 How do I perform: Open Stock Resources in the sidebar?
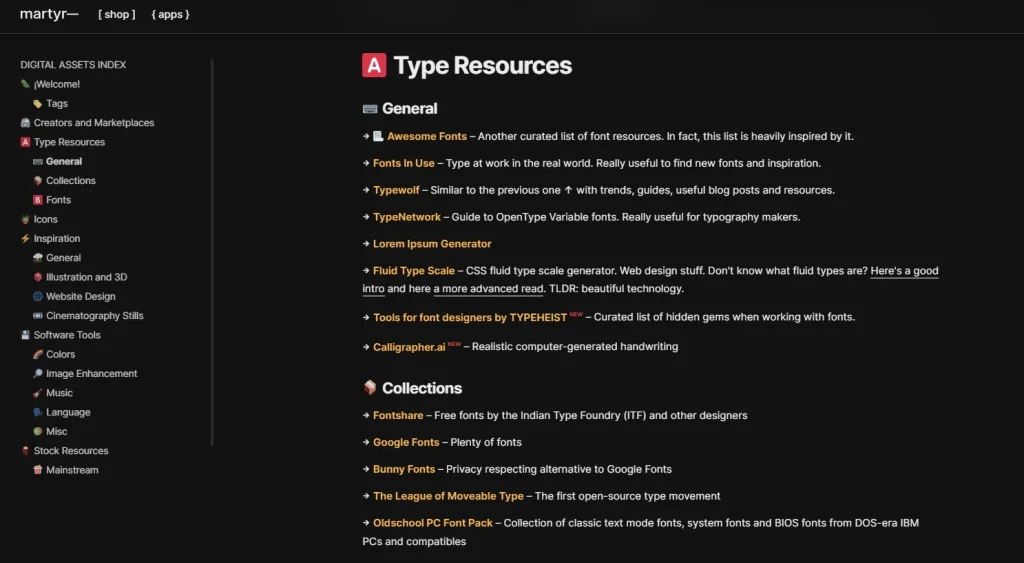click(x=71, y=451)
